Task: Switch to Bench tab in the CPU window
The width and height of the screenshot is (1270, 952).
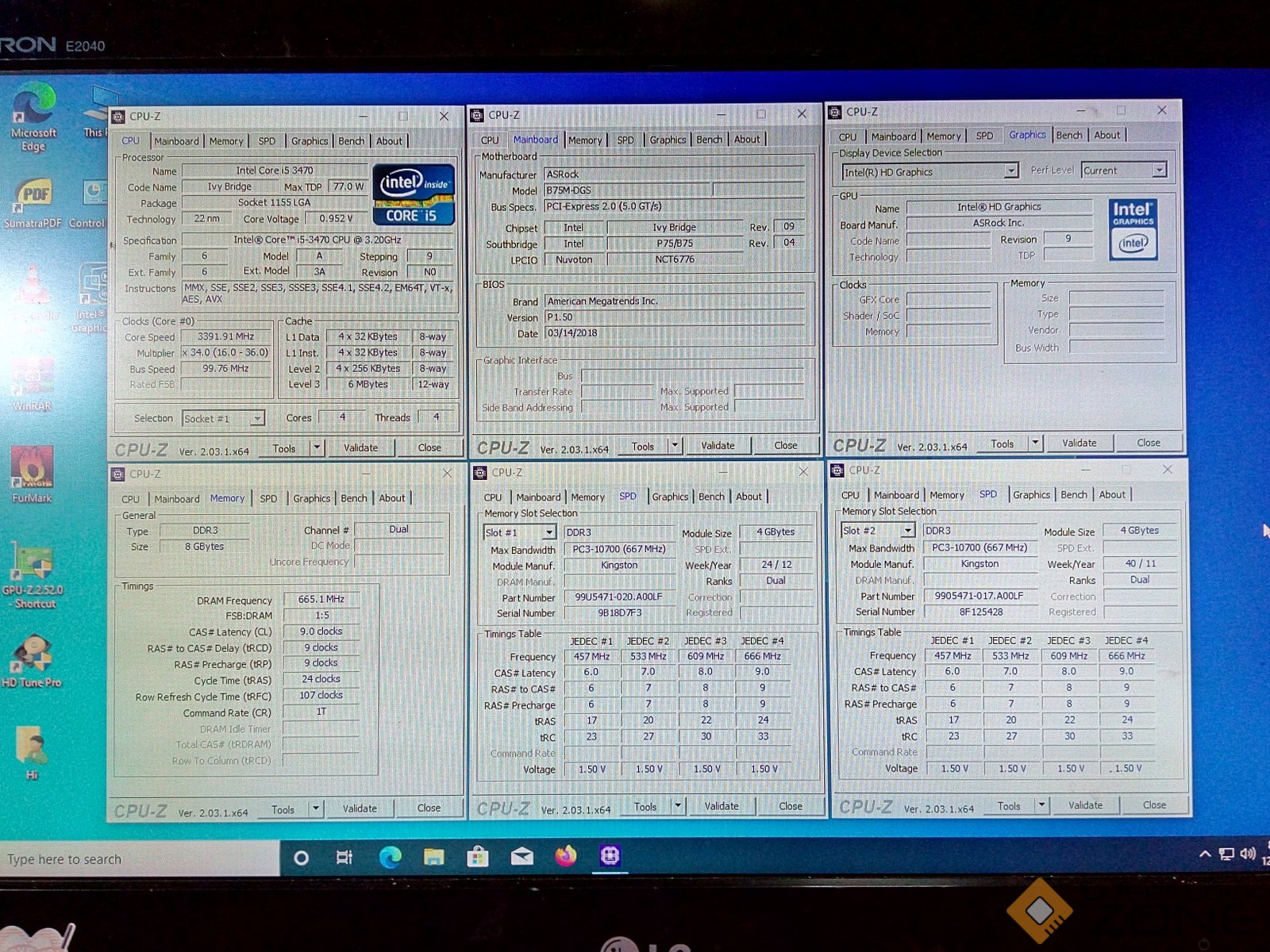Action: [x=352, y=140]
